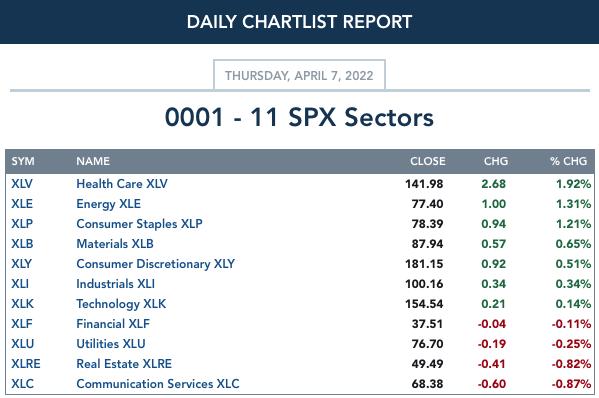
Task: Sort by the CHG column header
Action: click(x=496, y=161)
